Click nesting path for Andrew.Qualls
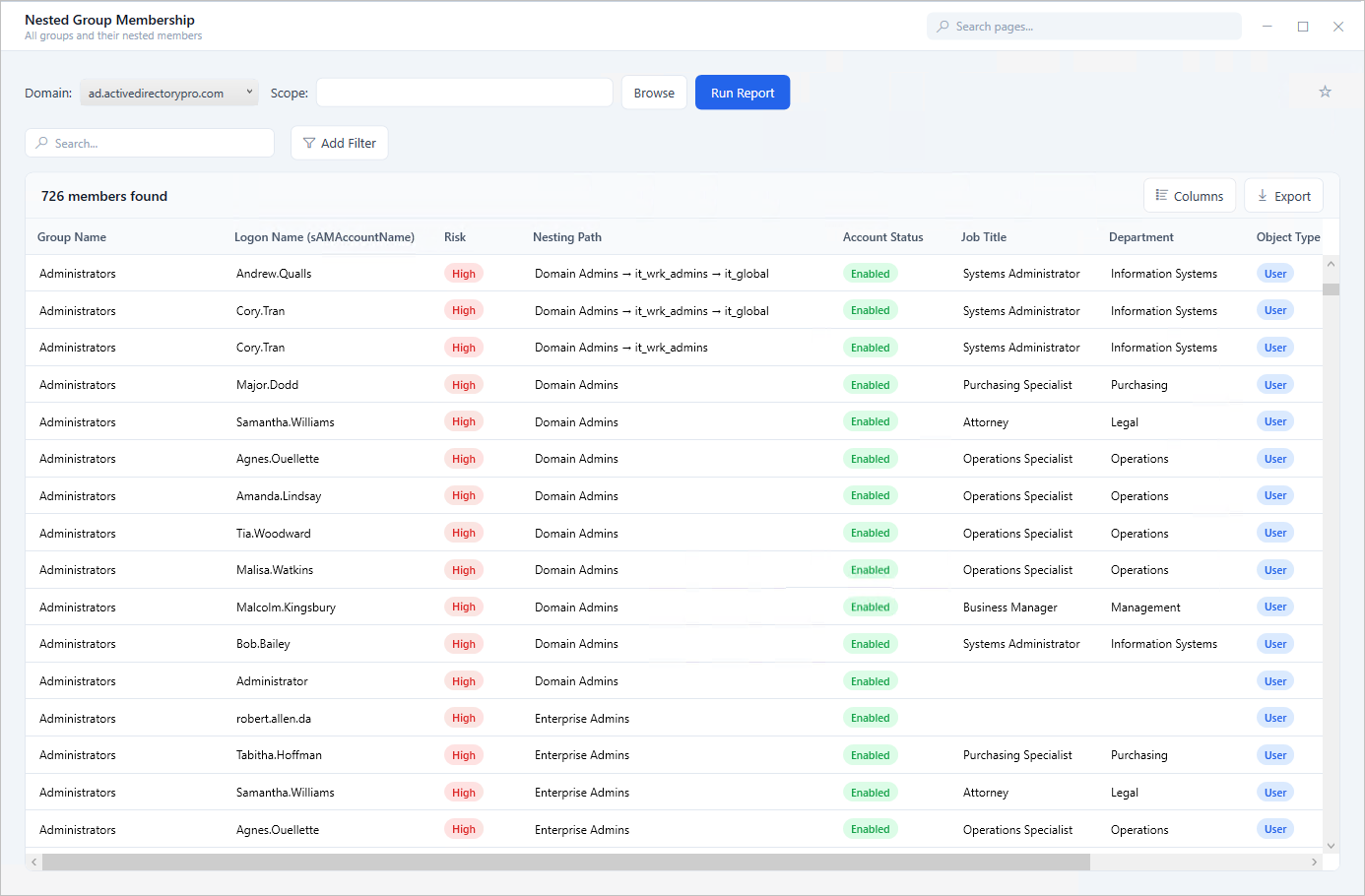This screenshot has width=1365, height=896. 652,274
